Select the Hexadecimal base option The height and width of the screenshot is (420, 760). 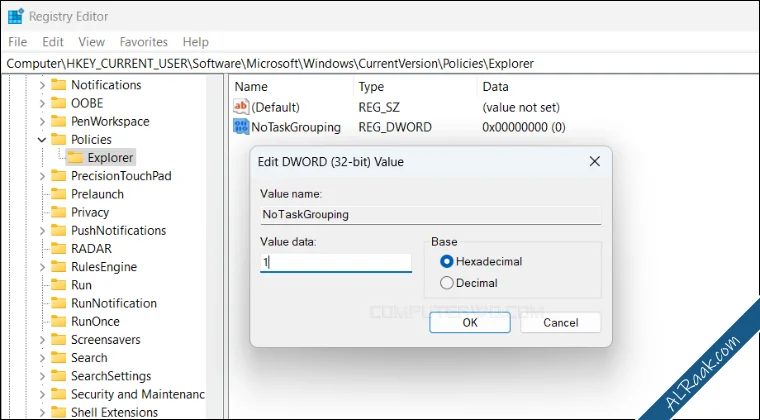pos(481,262)
